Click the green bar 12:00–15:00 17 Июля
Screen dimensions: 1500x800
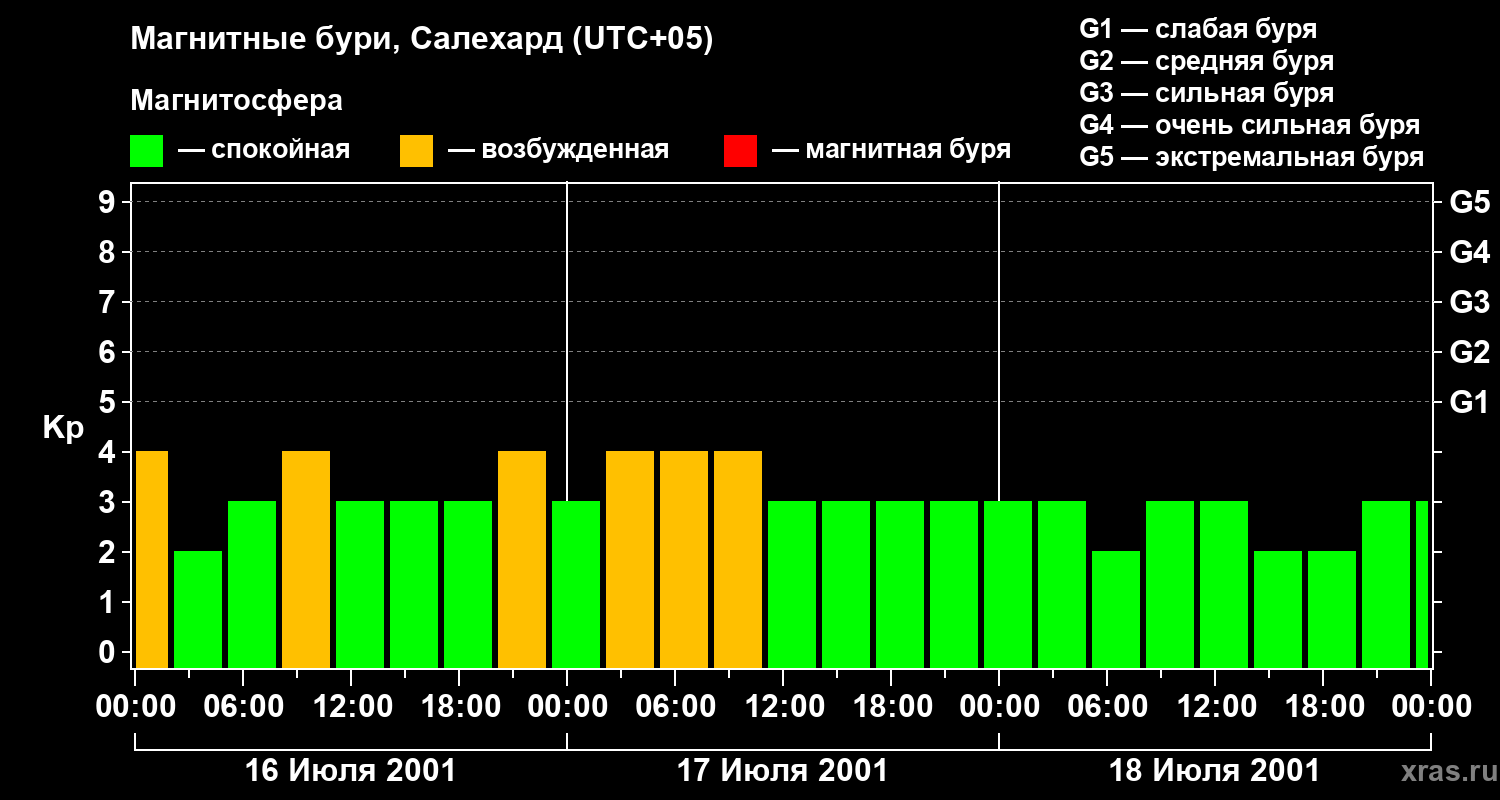(792, 584)
